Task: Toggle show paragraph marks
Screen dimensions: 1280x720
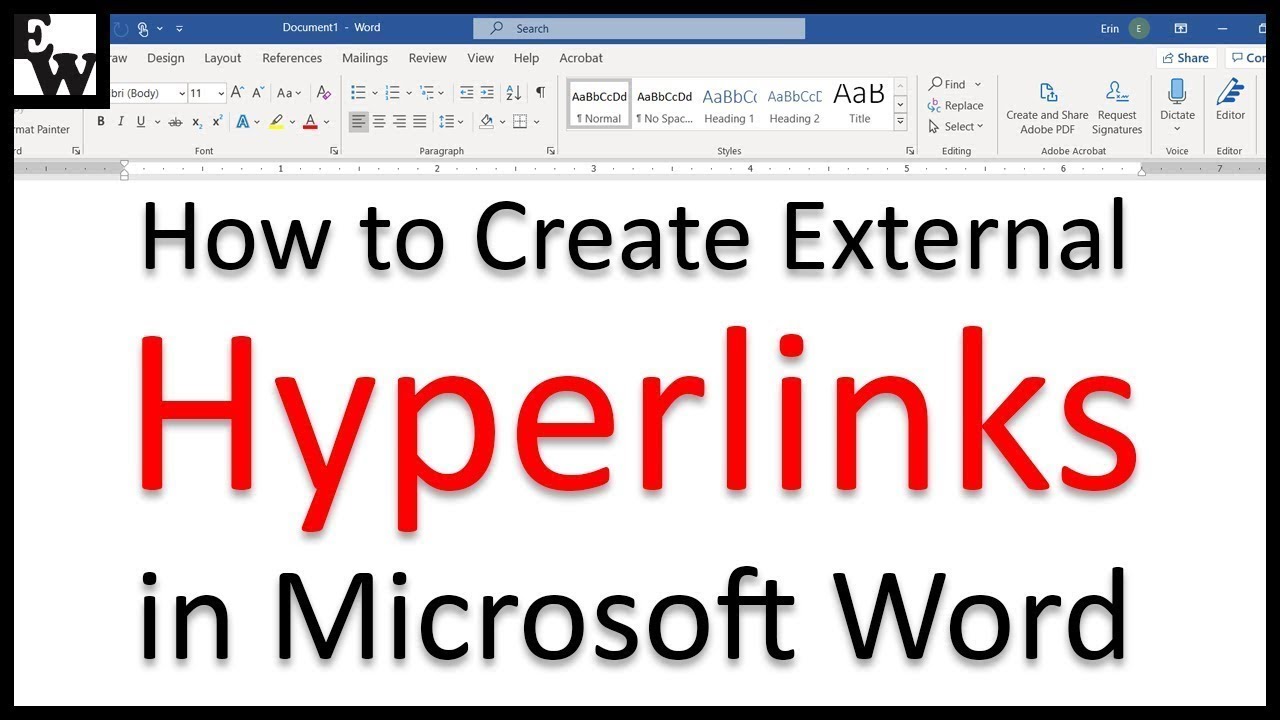Action: (x=540, y=93)
